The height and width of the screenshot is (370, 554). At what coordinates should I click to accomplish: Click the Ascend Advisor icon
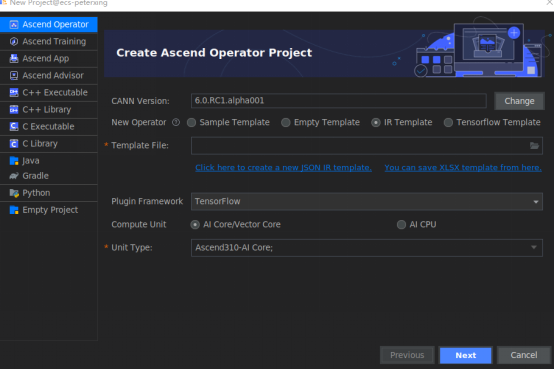tap(14, 75)
